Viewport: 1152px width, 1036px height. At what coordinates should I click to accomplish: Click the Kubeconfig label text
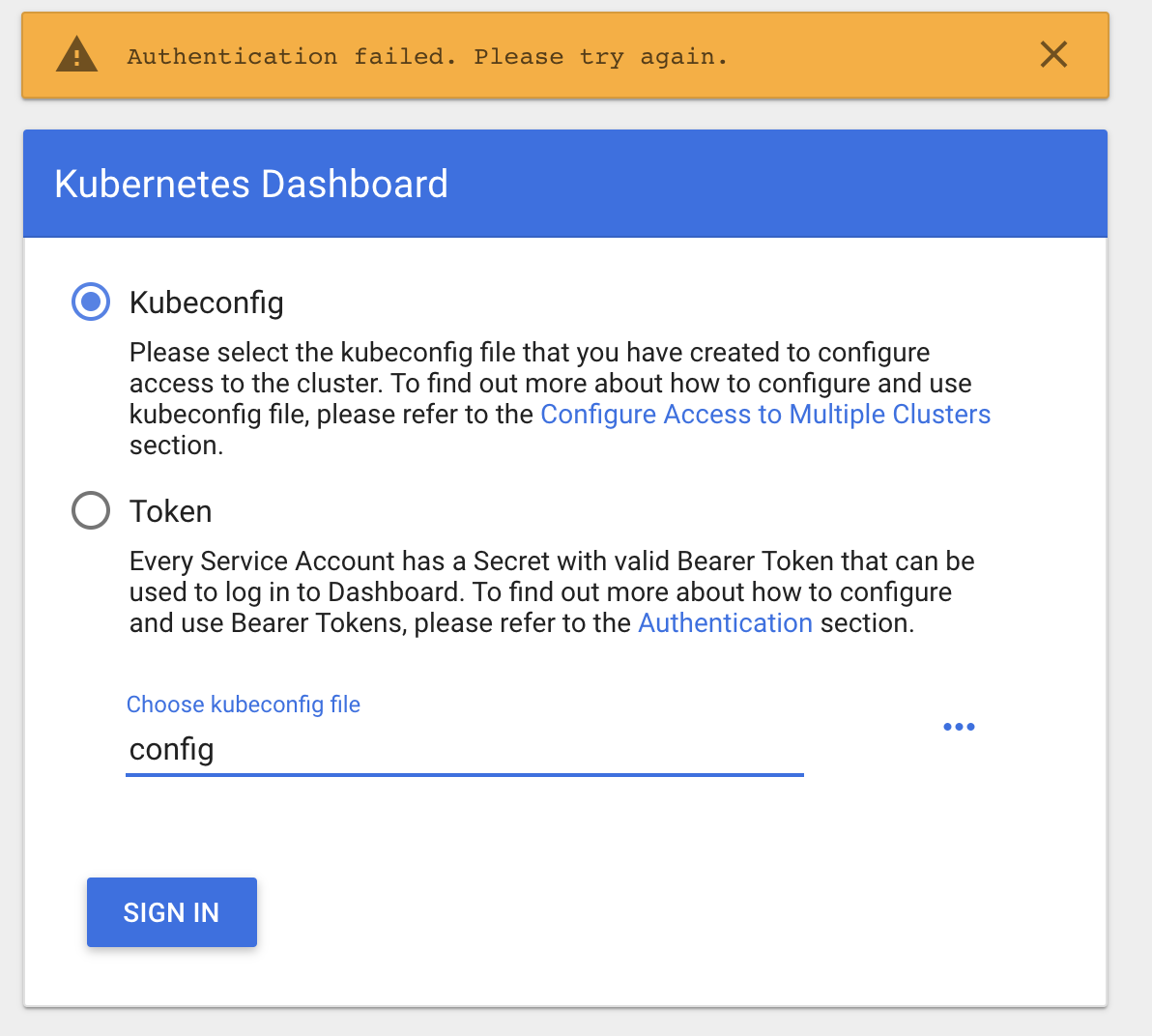(207, 302)
